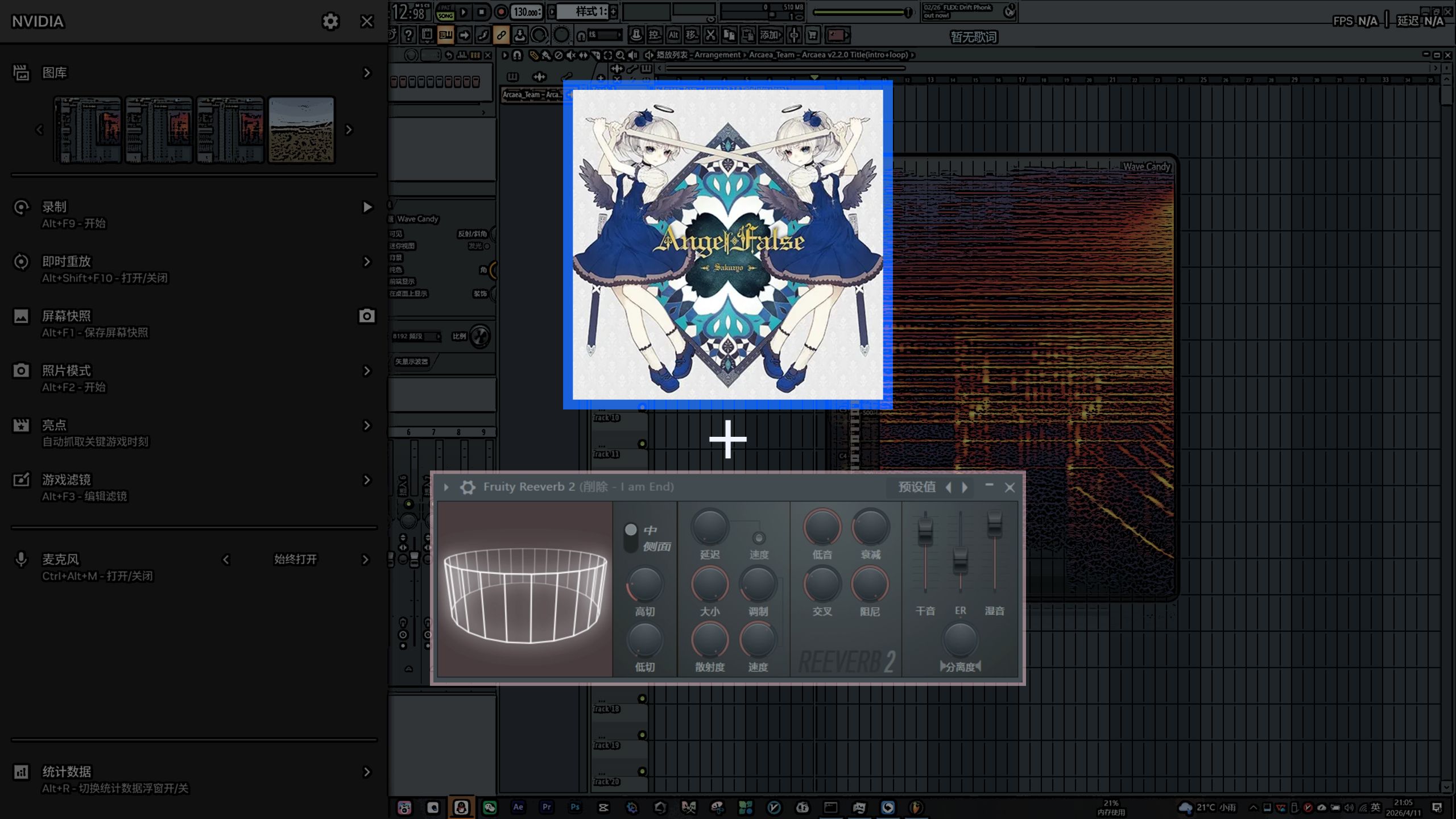Open the landscape photo gallery thumbnail

pos(301,130)
